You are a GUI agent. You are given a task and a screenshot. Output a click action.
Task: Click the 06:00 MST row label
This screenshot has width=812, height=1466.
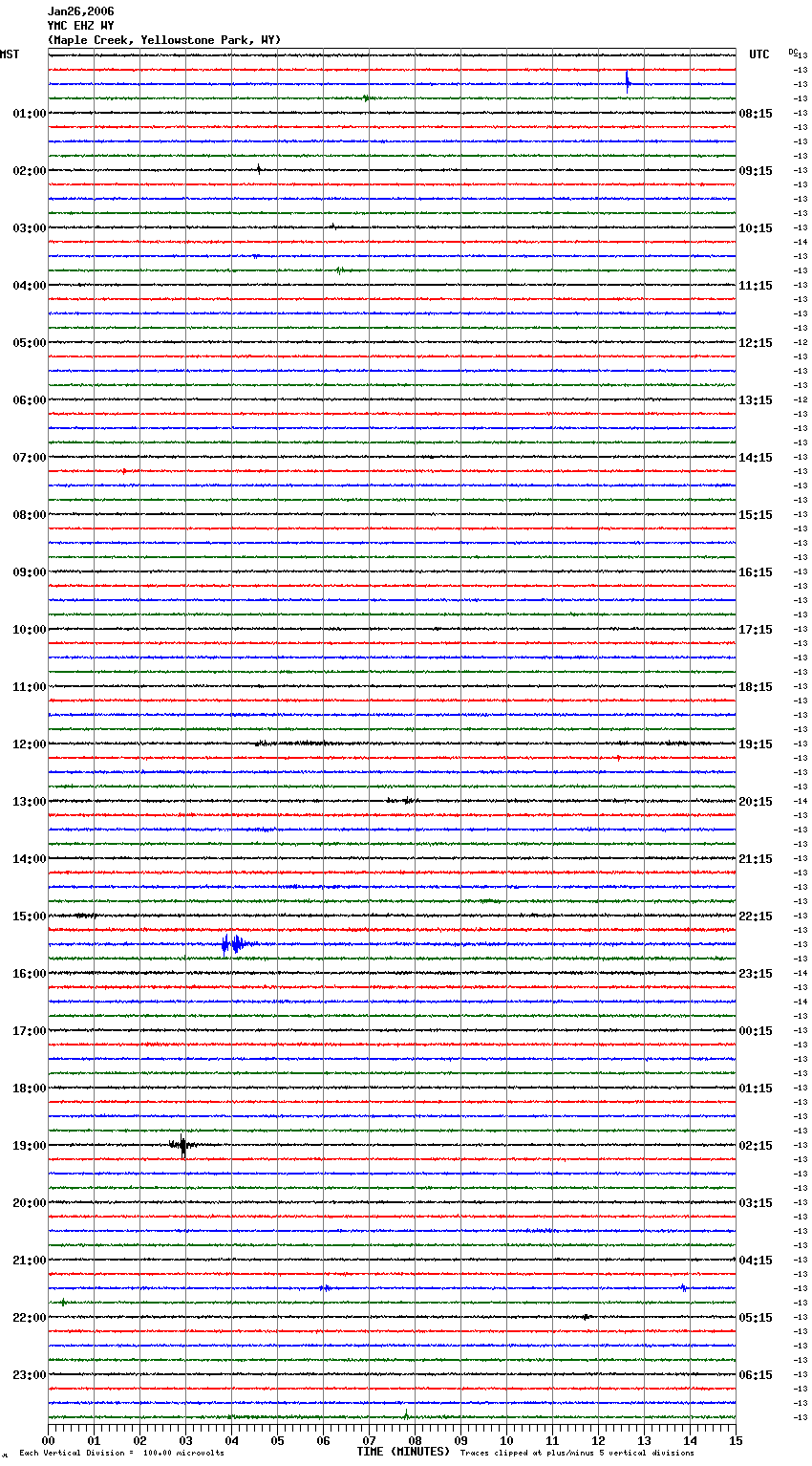[29, 400]
